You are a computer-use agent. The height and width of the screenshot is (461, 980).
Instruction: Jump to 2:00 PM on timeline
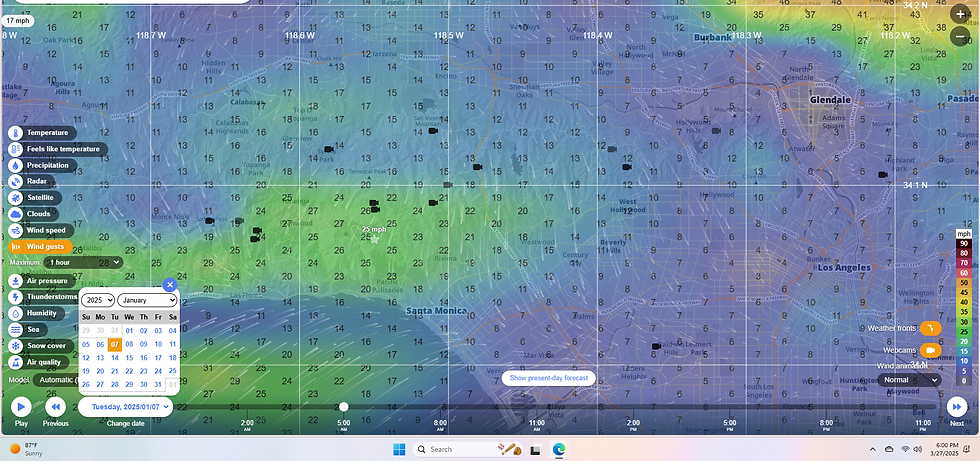633,425
